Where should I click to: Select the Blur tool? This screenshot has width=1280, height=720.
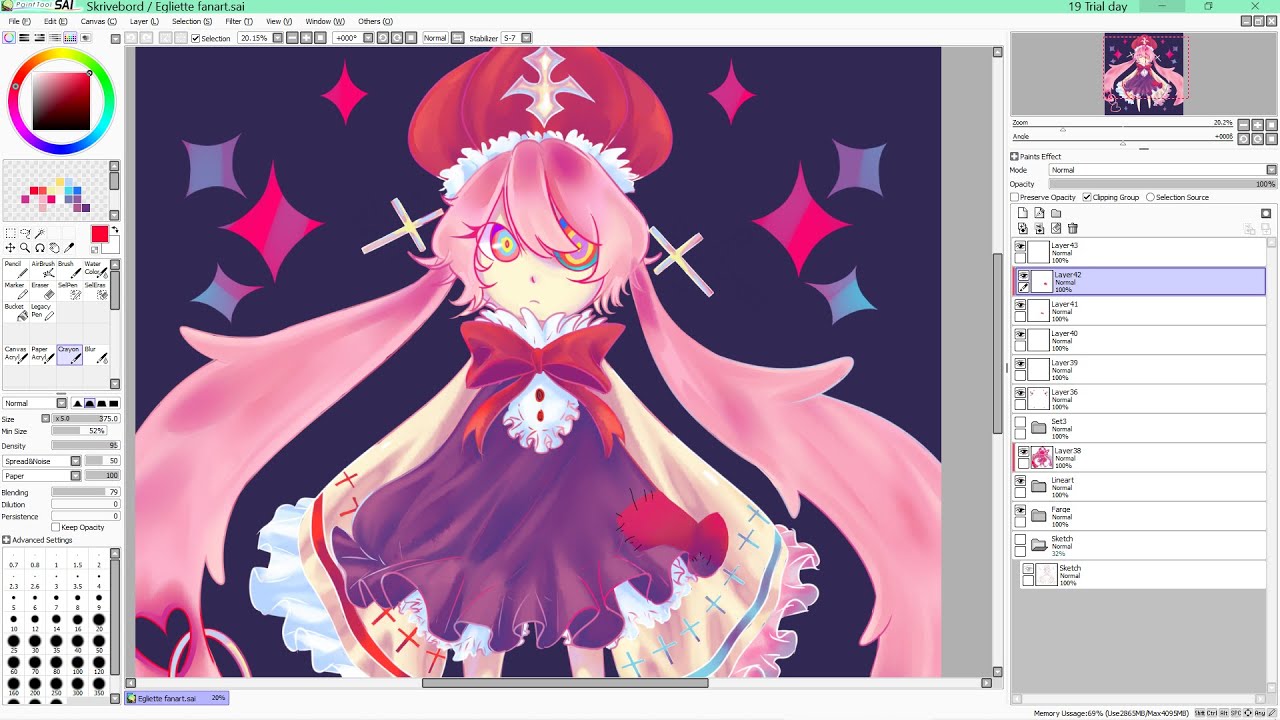[x=95, y=355]
